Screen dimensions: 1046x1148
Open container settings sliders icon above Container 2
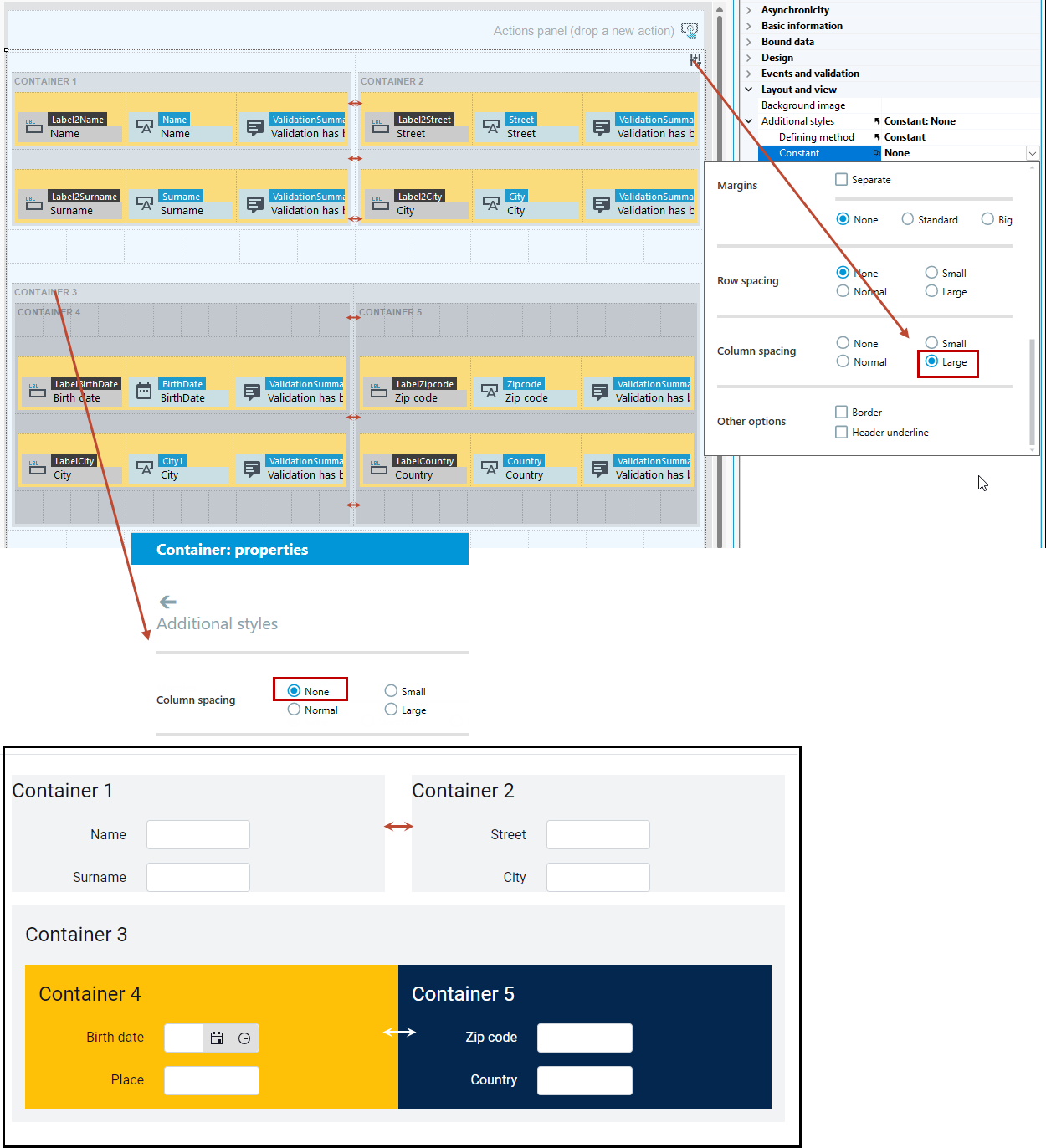(x=695, y=60)
